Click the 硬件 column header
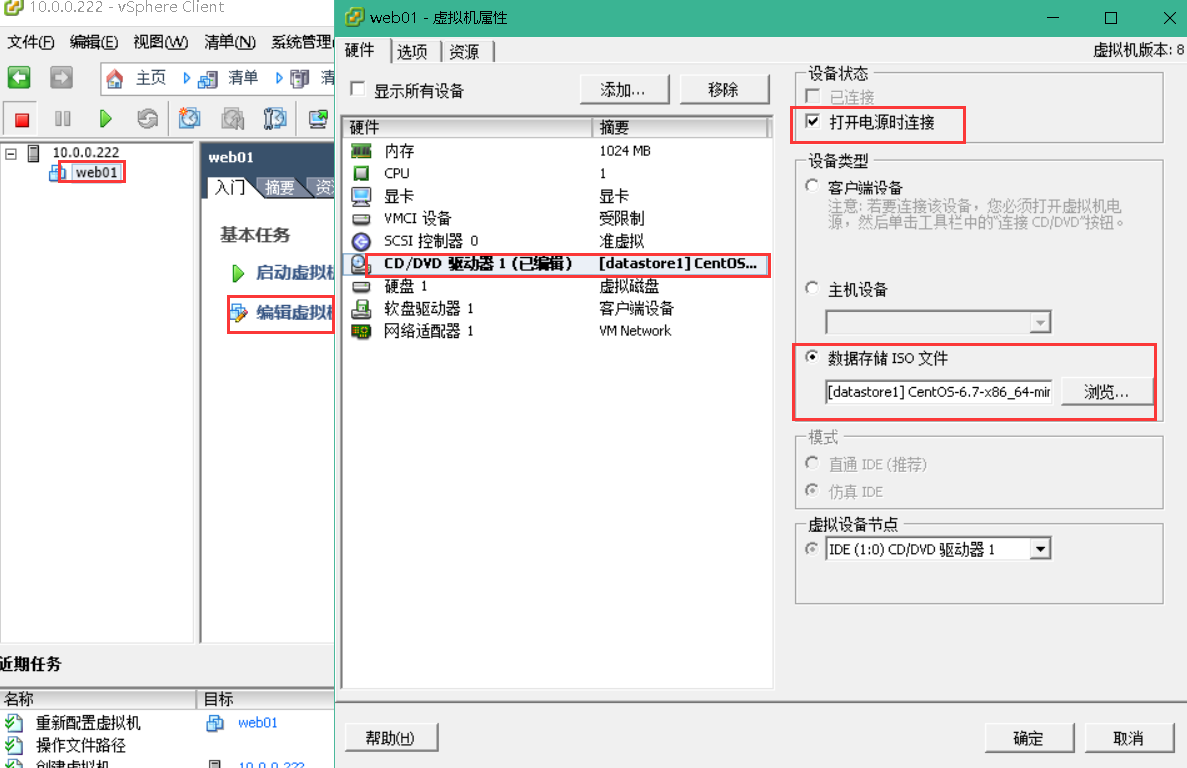 pyautogui.click(x=467, y=127)
